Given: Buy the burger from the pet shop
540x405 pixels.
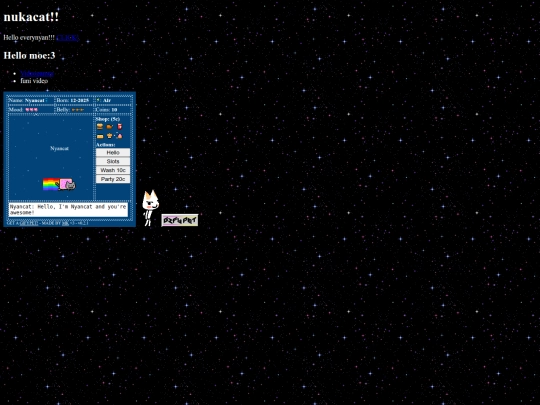Looking at the screenshot, I should (100, 126).
